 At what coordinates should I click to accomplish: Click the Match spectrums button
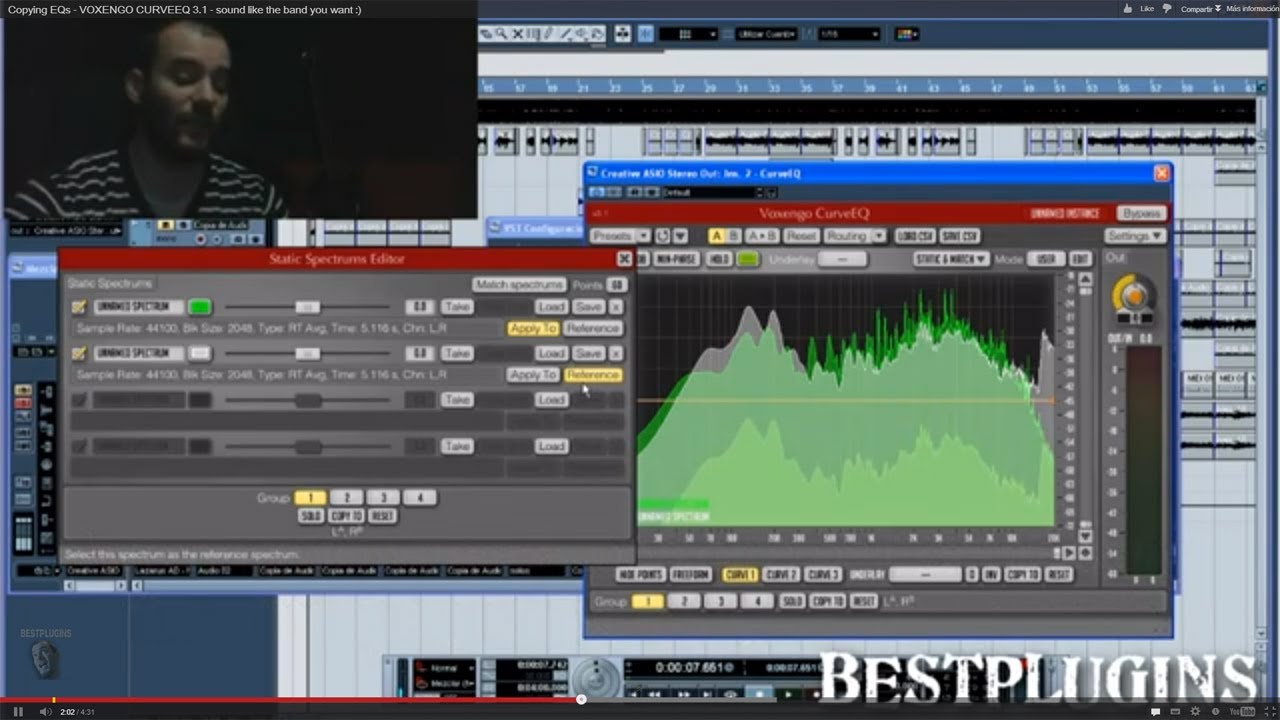point(519,285)
